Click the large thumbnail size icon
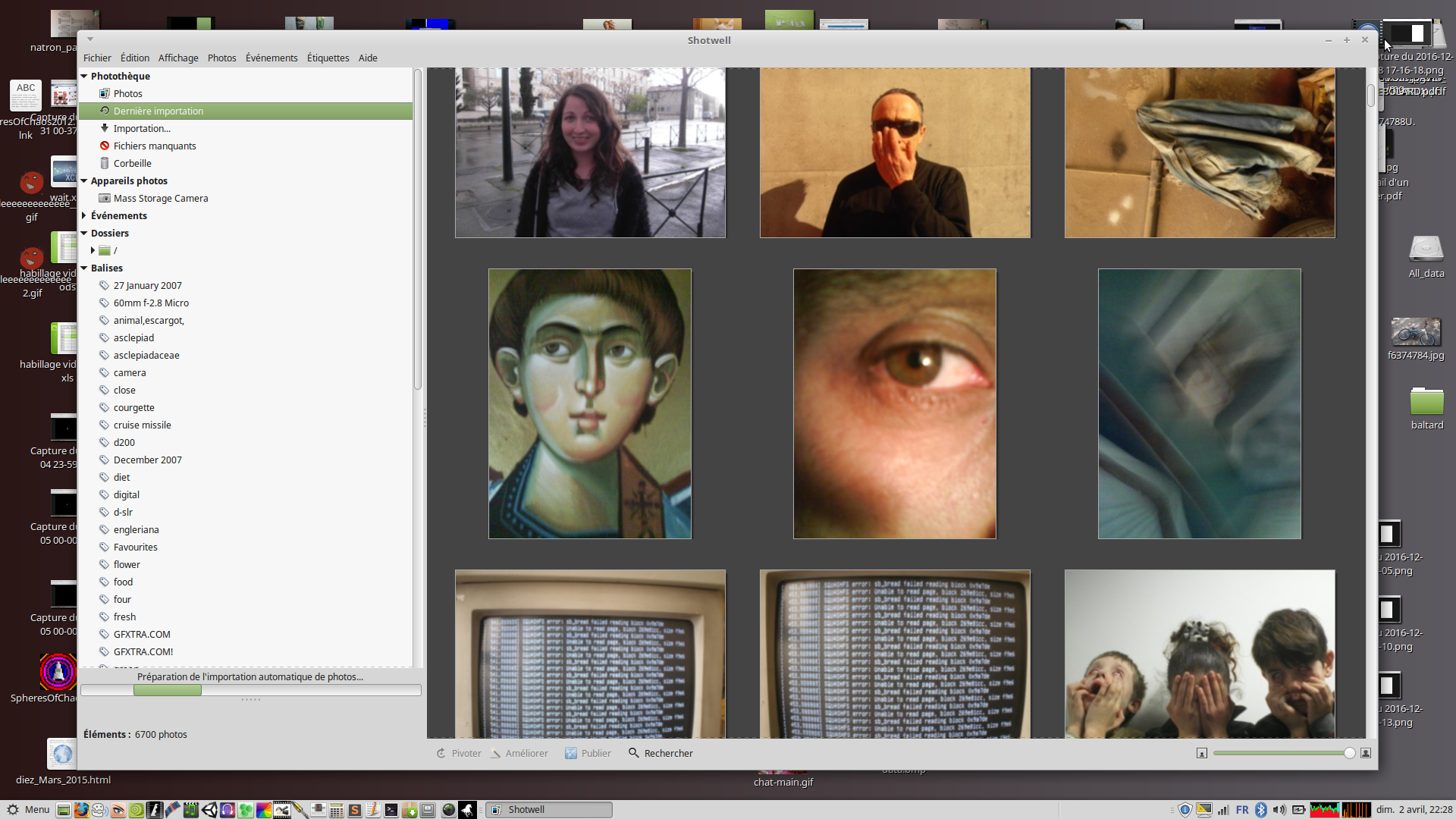Screen dimensions: 1456x819 click(x=1366, y=753)
